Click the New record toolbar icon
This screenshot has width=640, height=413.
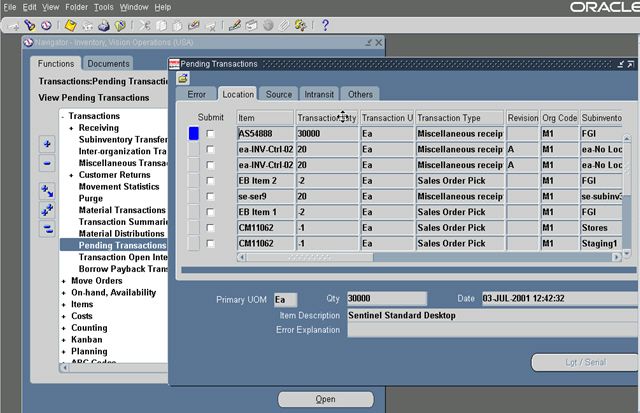tap(14, 26)
